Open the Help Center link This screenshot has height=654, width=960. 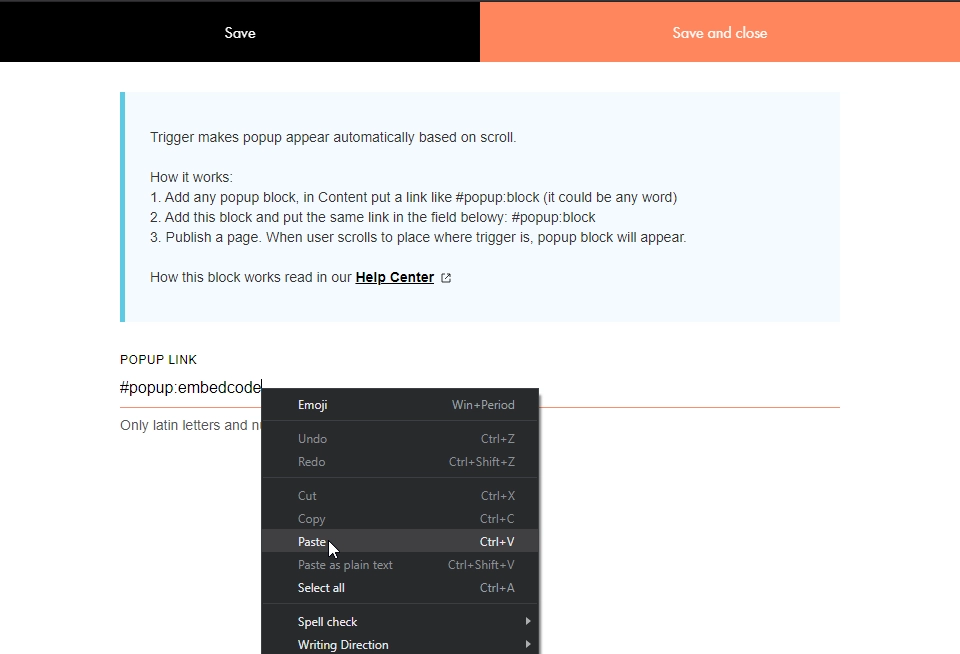pyautogui.click(x=394, y=277)
